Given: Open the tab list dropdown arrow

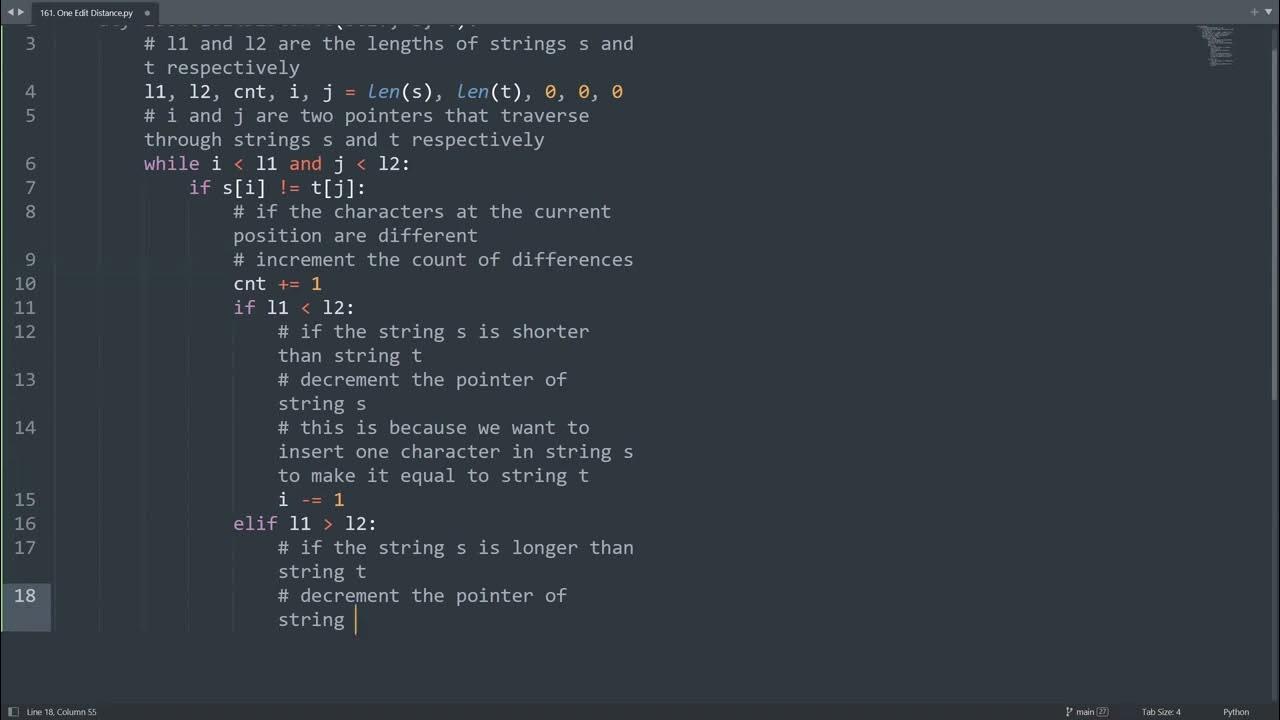Looking at the screenshot, I should point(1268,12).
